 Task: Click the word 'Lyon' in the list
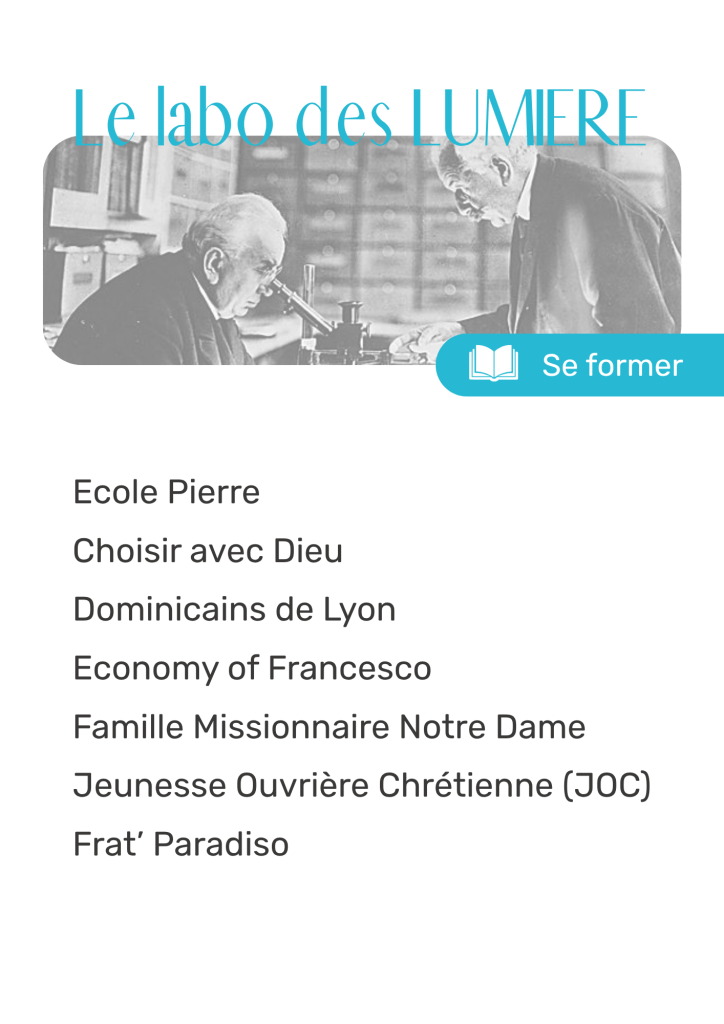tap(359, 610)
